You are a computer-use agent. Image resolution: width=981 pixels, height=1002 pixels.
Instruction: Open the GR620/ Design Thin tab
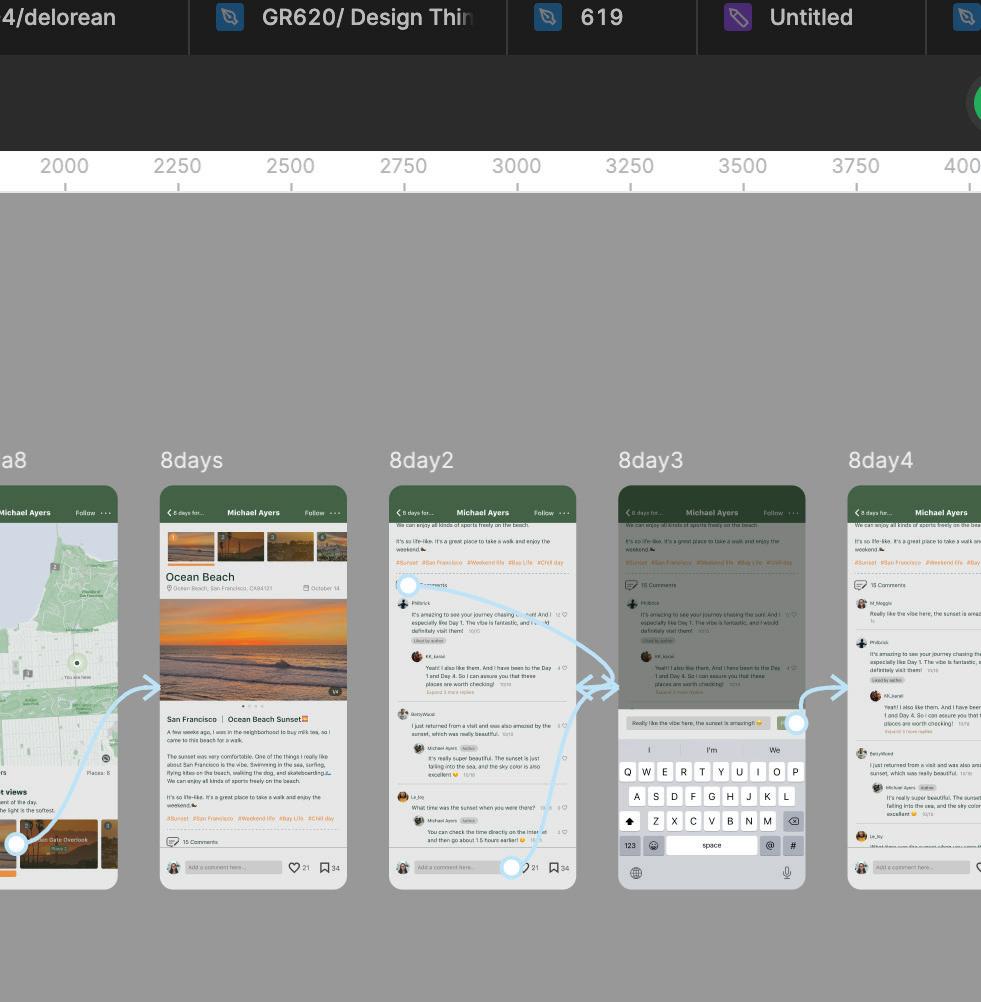tap(348, 18)
